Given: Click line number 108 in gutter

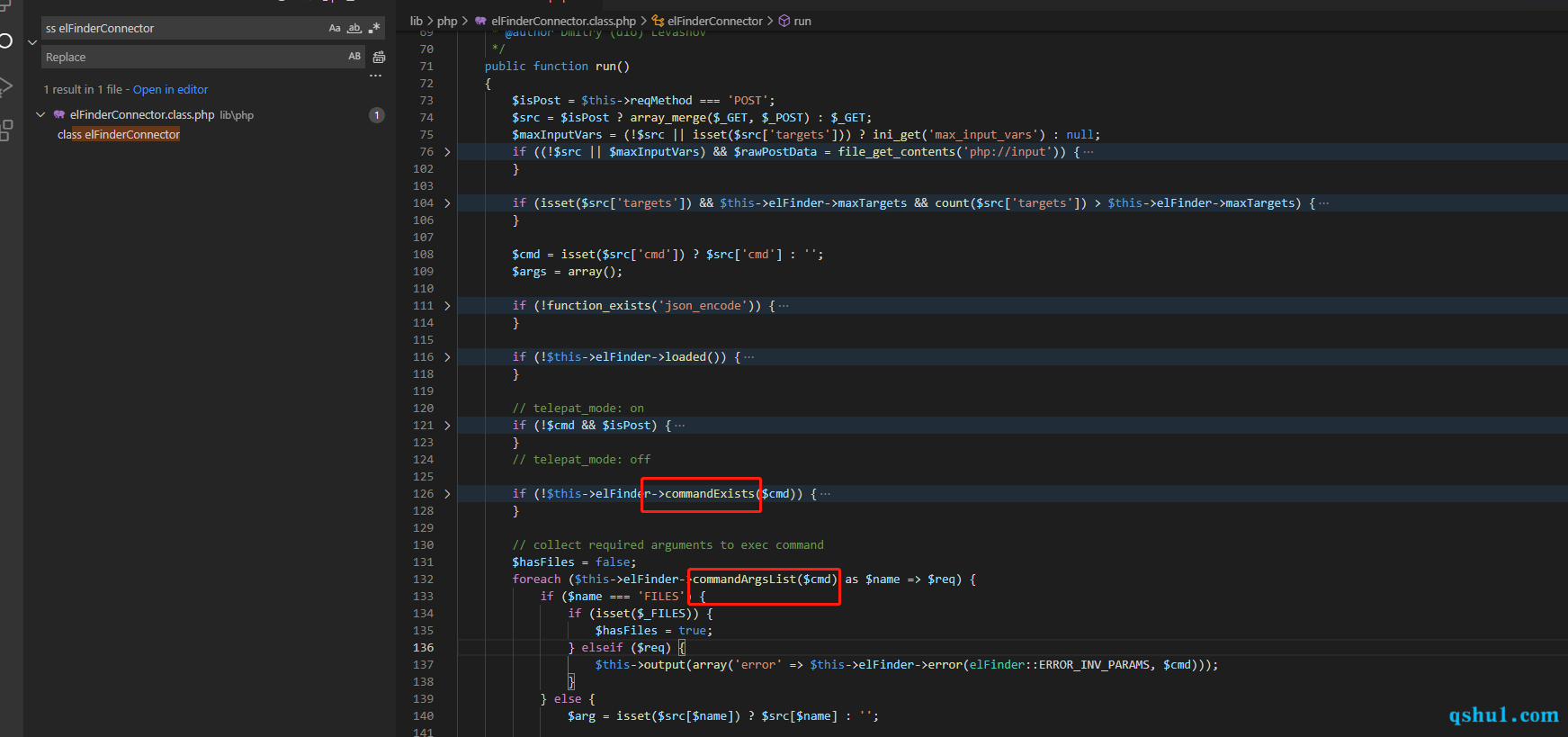Looking at the screenshot, I should [x=423, y=255].
